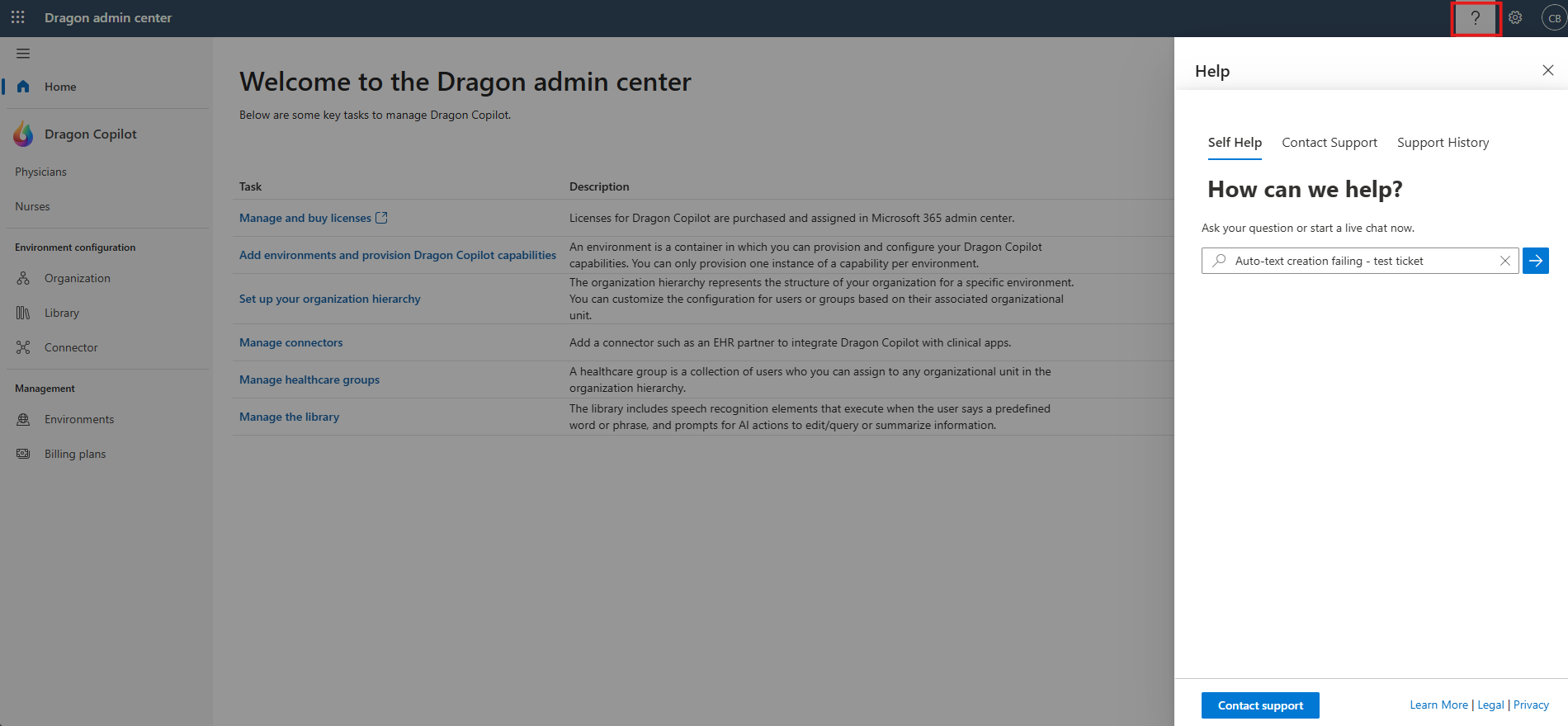Close the Help panel
Screen dimensions: 1568x726
coord(1548,70)
